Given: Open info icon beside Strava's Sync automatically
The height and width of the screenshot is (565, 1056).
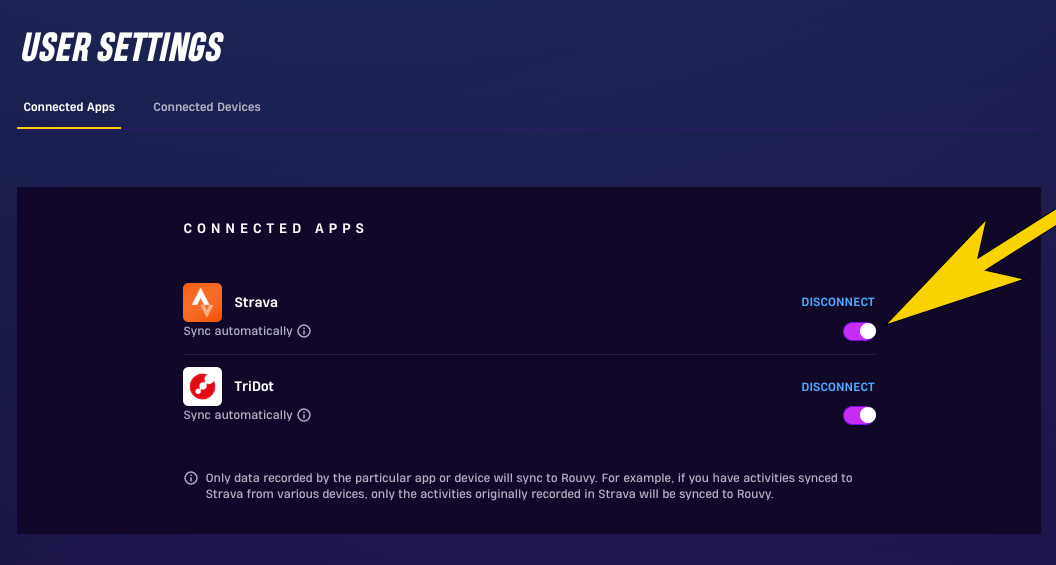Looking at the screenshot, I should [304, 331].
